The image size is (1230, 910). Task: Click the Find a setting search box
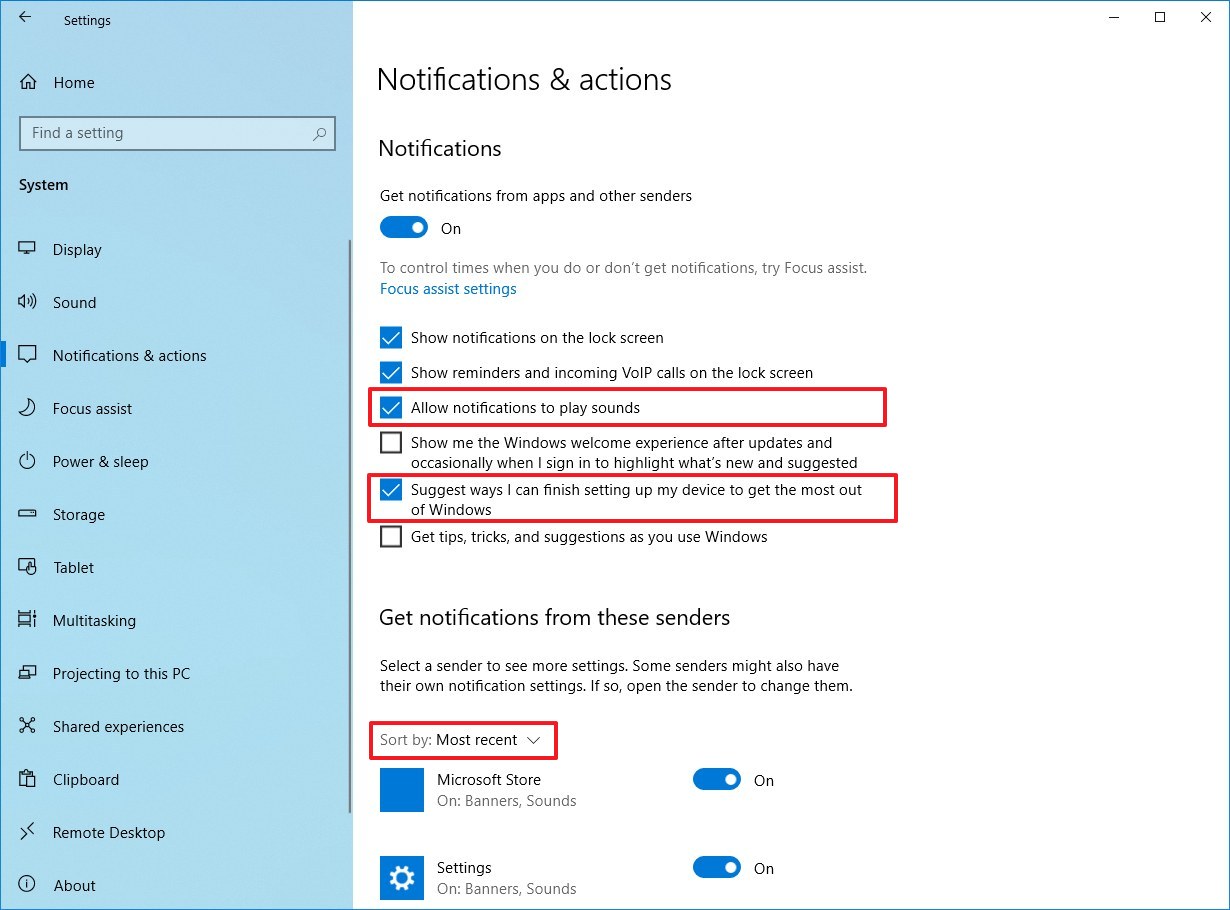coord(177,133)
